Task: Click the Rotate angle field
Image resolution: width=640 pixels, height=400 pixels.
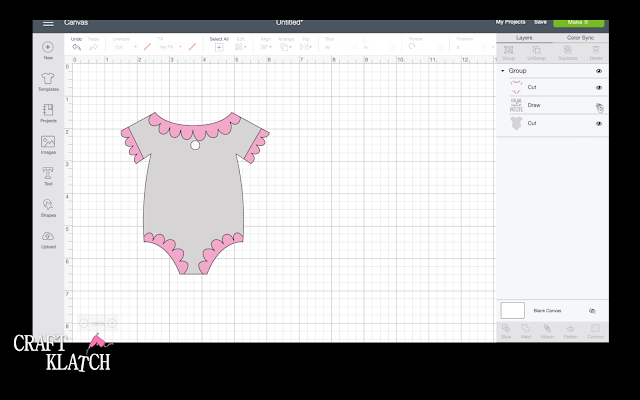Action: coord(430,47)
